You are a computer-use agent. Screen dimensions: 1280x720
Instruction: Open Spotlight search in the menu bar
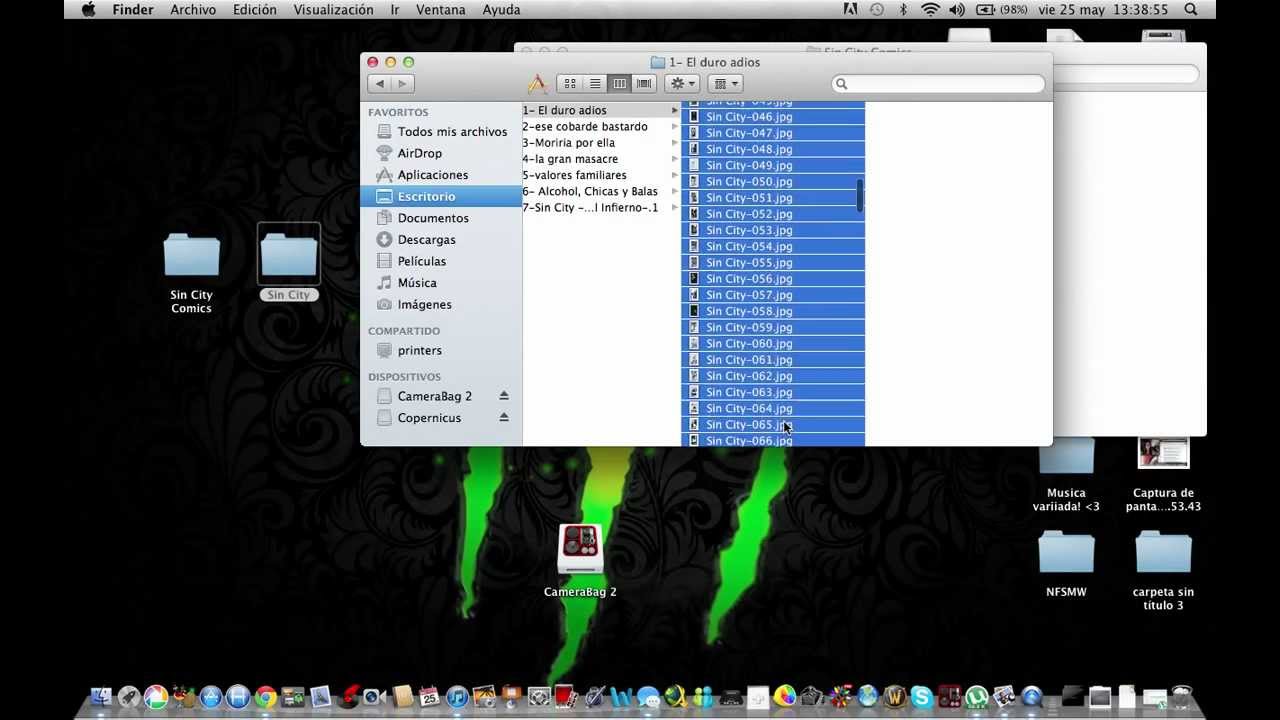[x=1191, y=10]
